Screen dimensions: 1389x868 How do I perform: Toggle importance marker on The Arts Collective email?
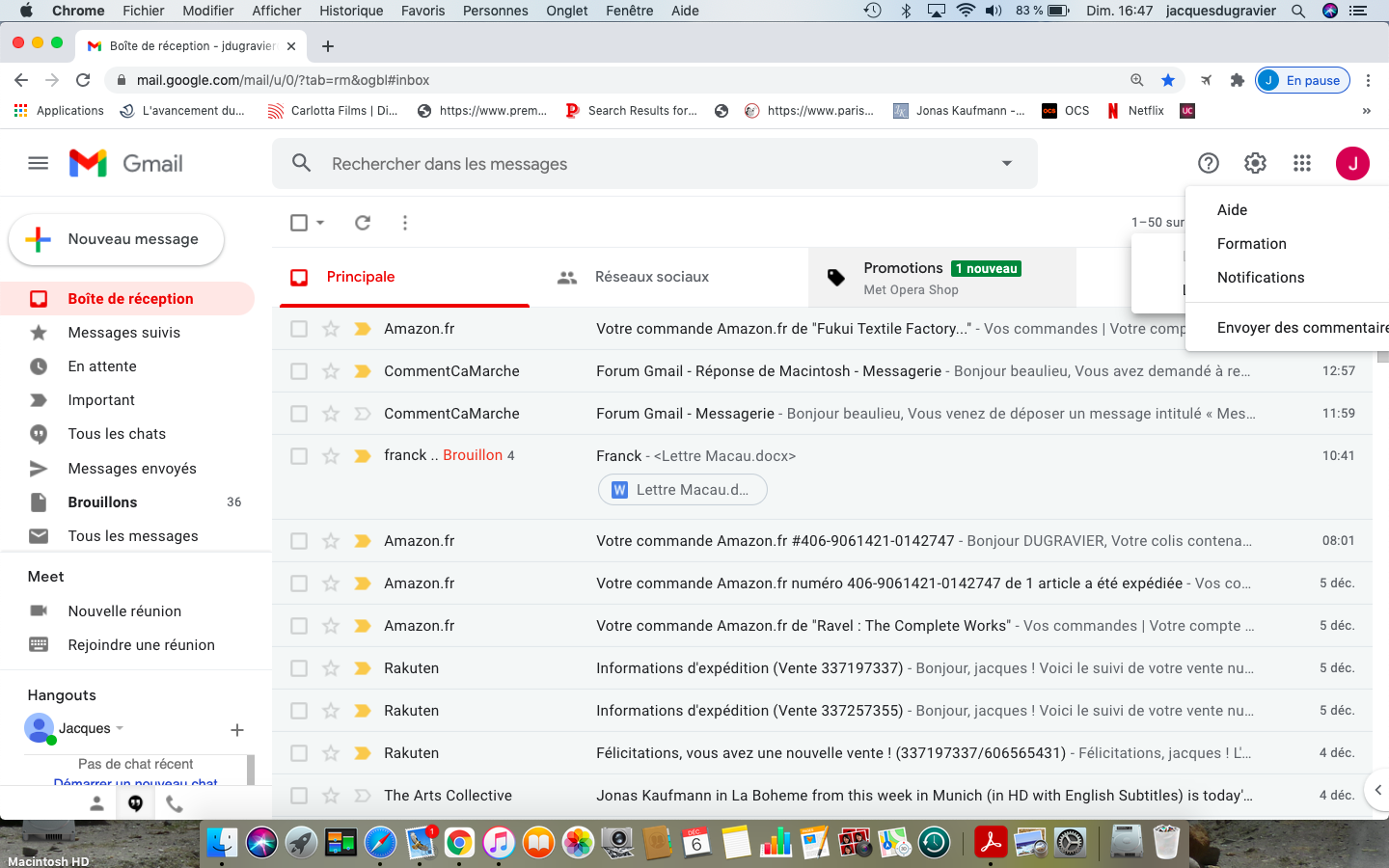pyautogui.click(x=363, y=796)
